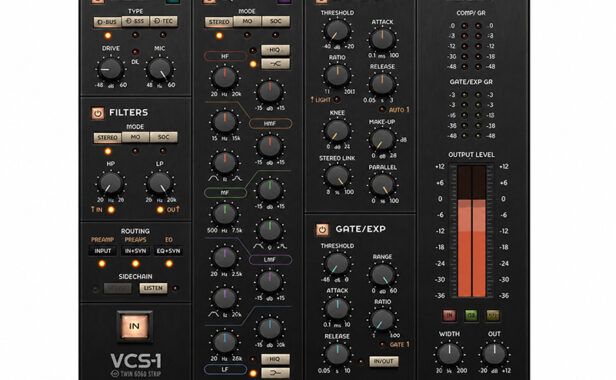Screen dimensions: 616x380
Task: Click the LP filter knob
Action: pyautogui.click(x=160, y=183)
